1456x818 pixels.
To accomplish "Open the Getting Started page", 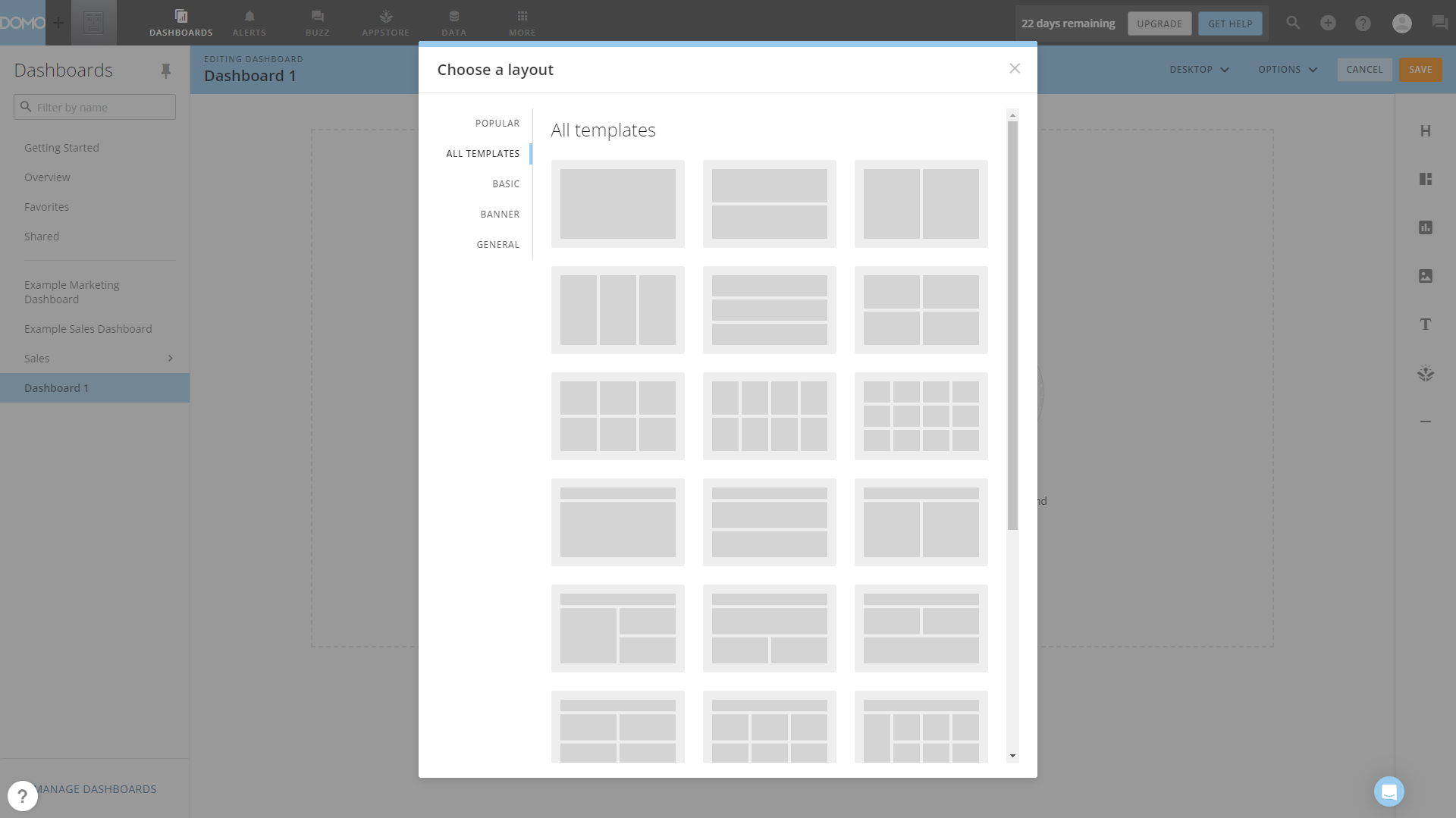I will pos(61,147).
